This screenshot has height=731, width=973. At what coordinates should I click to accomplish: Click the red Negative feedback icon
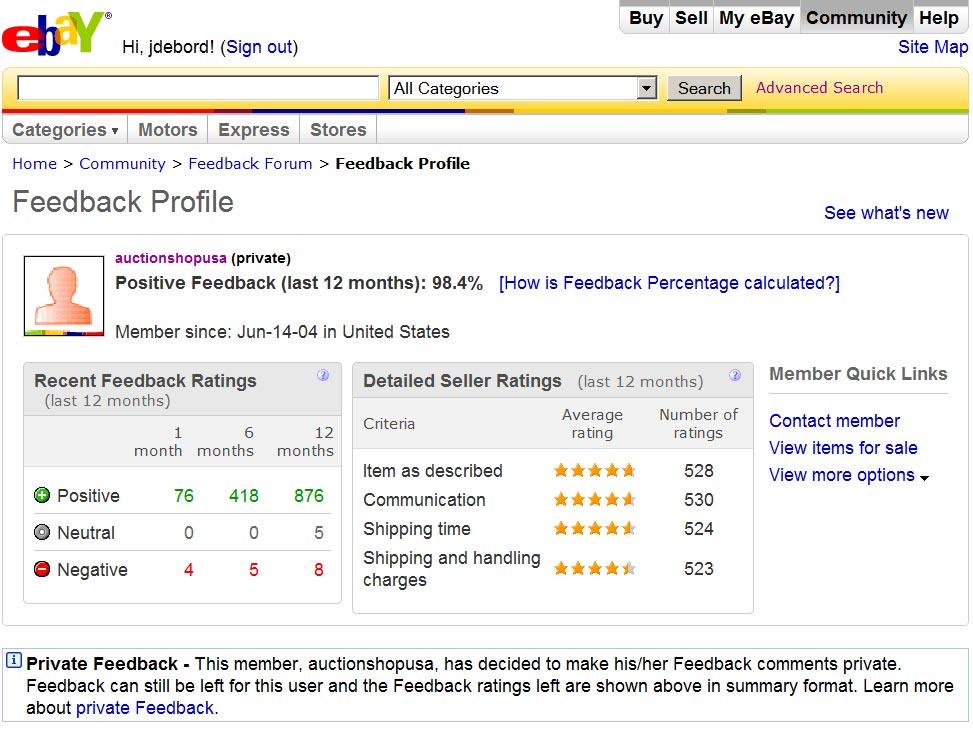tap(42, 569)
